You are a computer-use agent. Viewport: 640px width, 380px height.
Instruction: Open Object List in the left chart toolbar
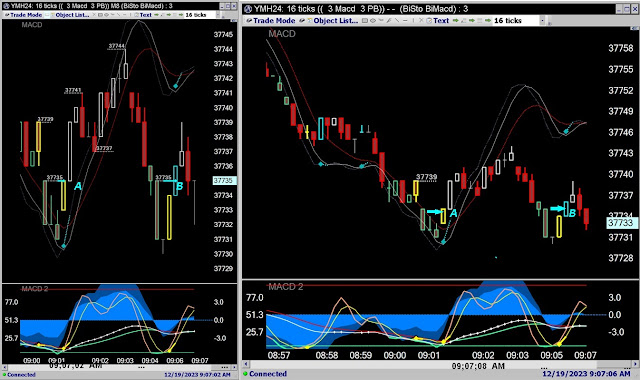(72, 15)
